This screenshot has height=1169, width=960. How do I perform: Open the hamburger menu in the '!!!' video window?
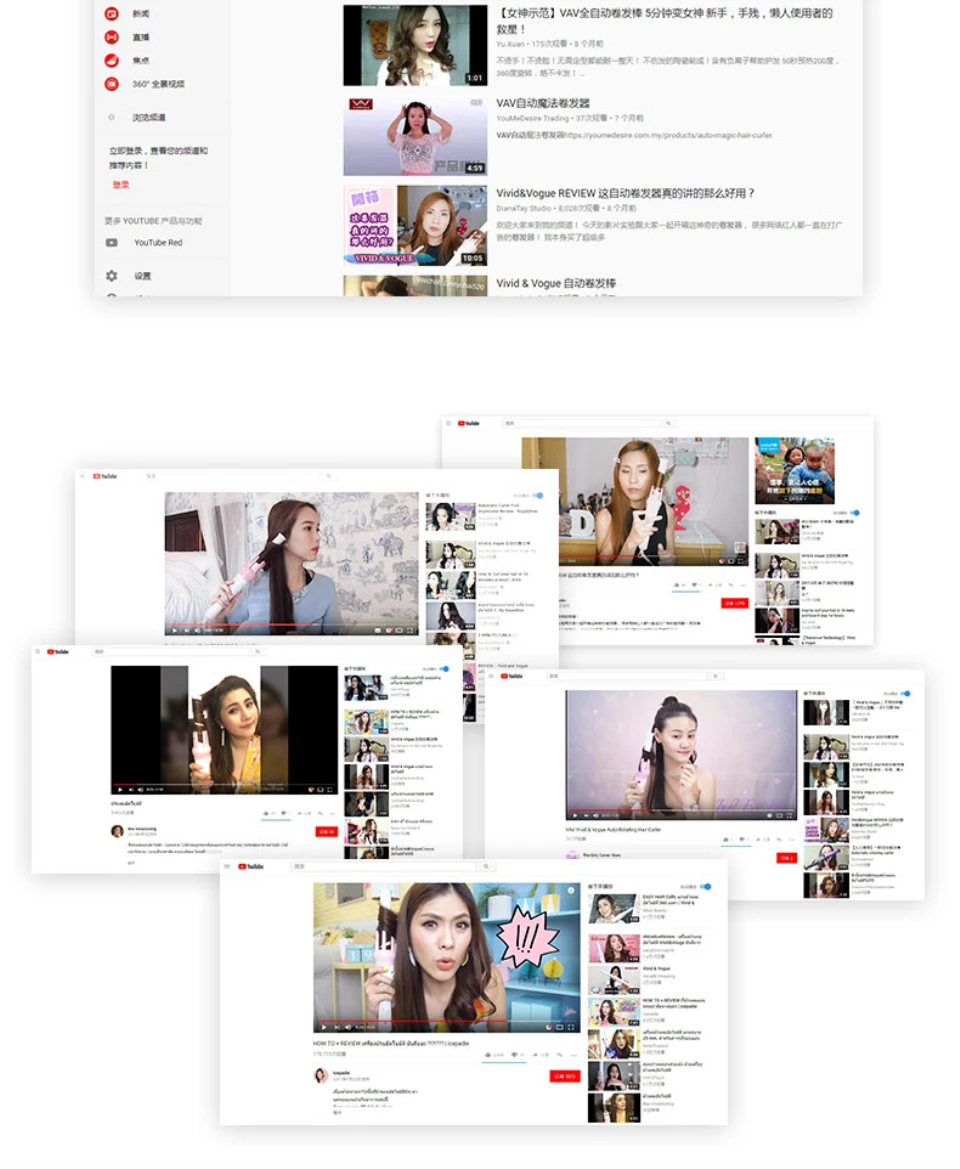(x=227, y=866)
